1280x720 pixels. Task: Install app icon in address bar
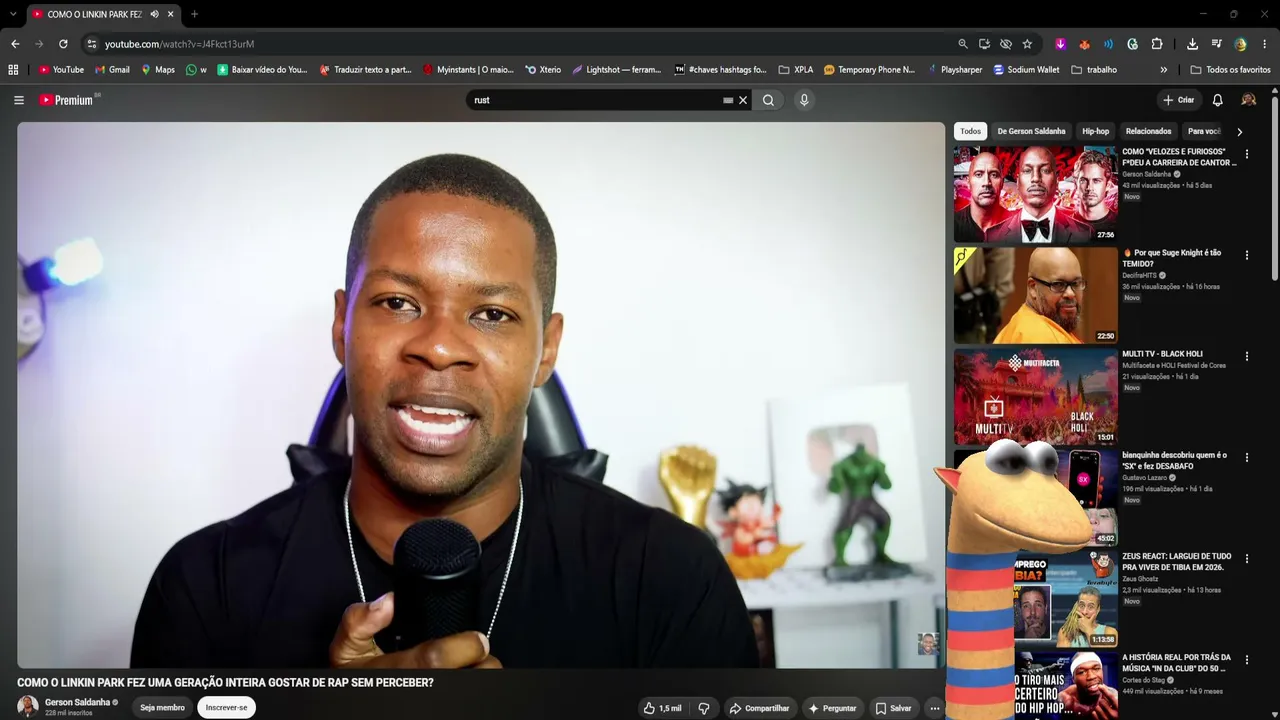(x=984, y=44)
